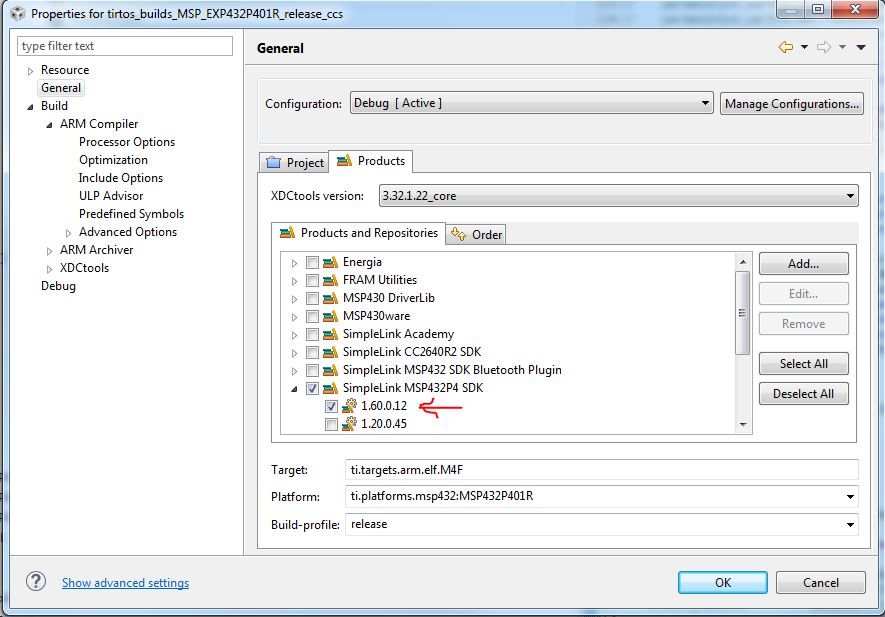Click the MSP430ware product icon

point(330,317)
